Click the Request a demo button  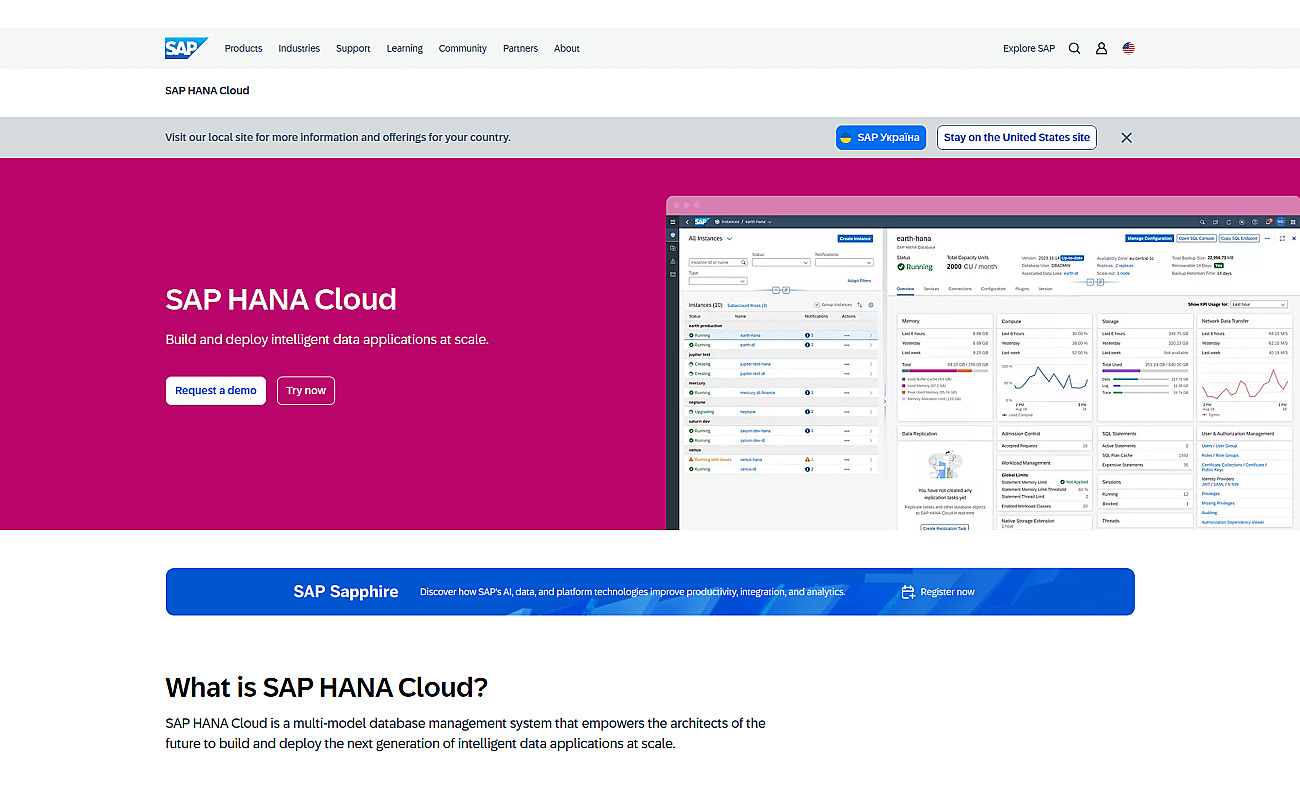coord(216,390)
